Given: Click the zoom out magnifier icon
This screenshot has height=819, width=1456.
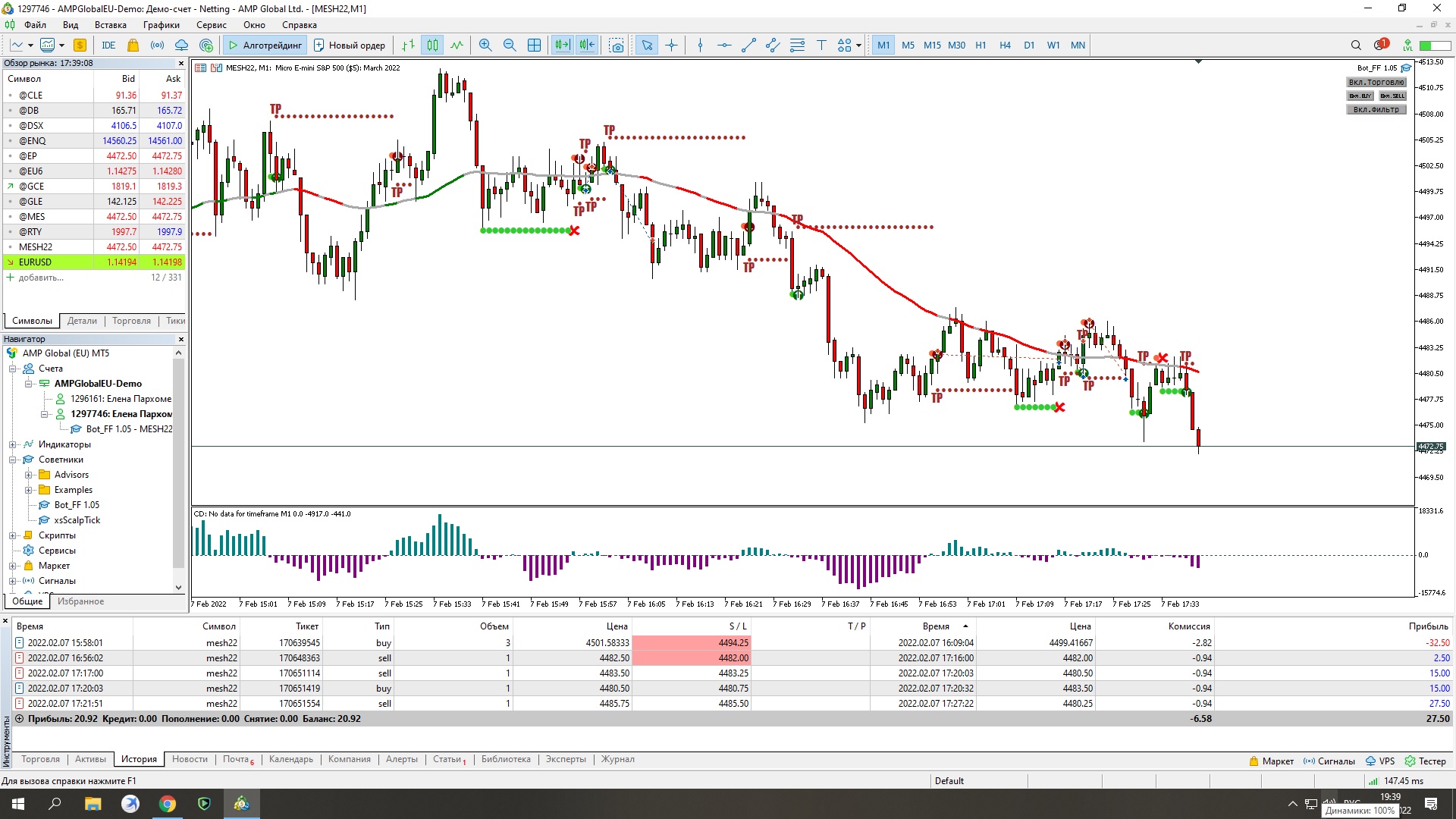Looking at the screenshot, I should [510, 45].
